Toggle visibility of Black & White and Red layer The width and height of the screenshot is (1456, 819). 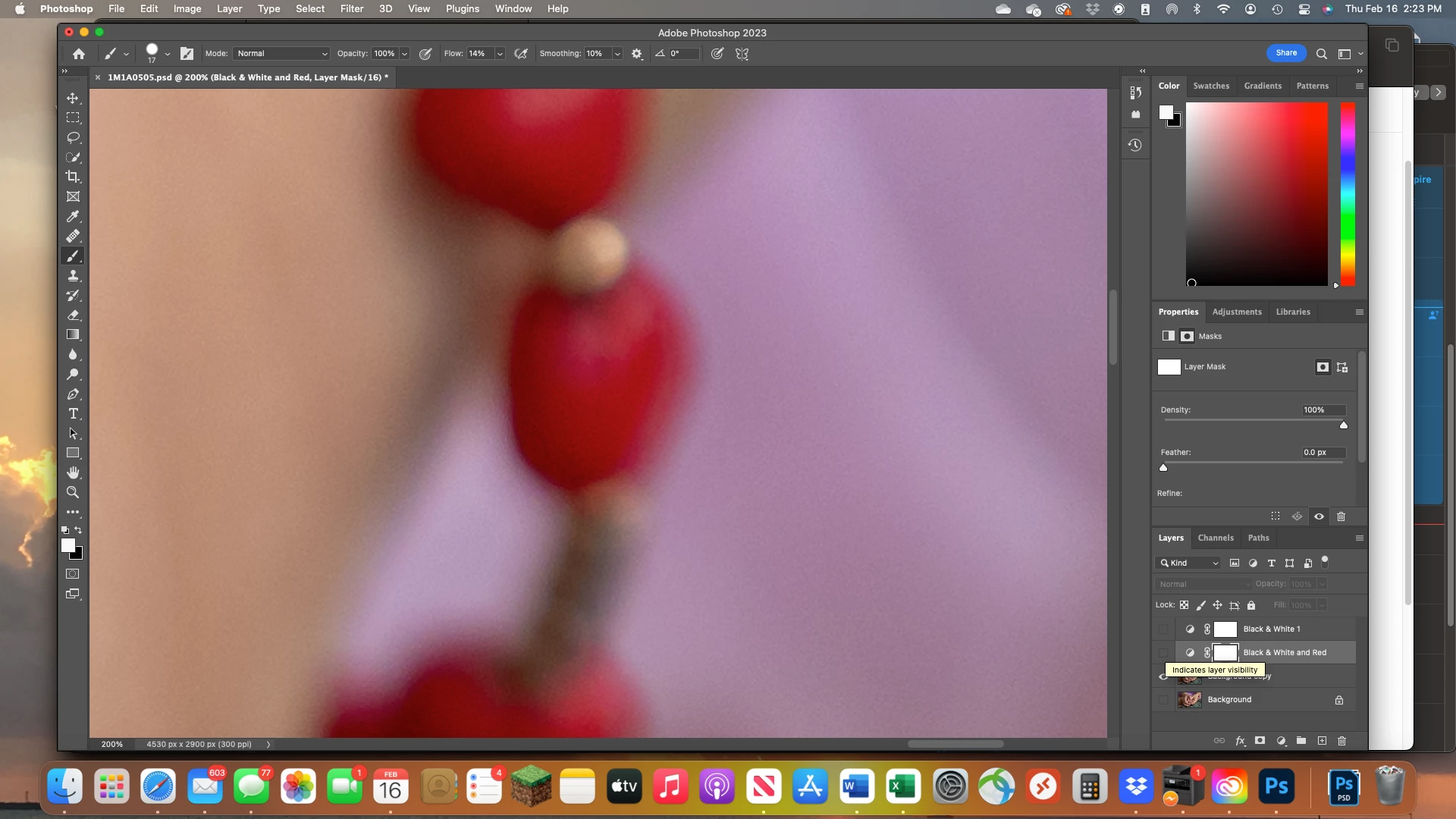1163,653
